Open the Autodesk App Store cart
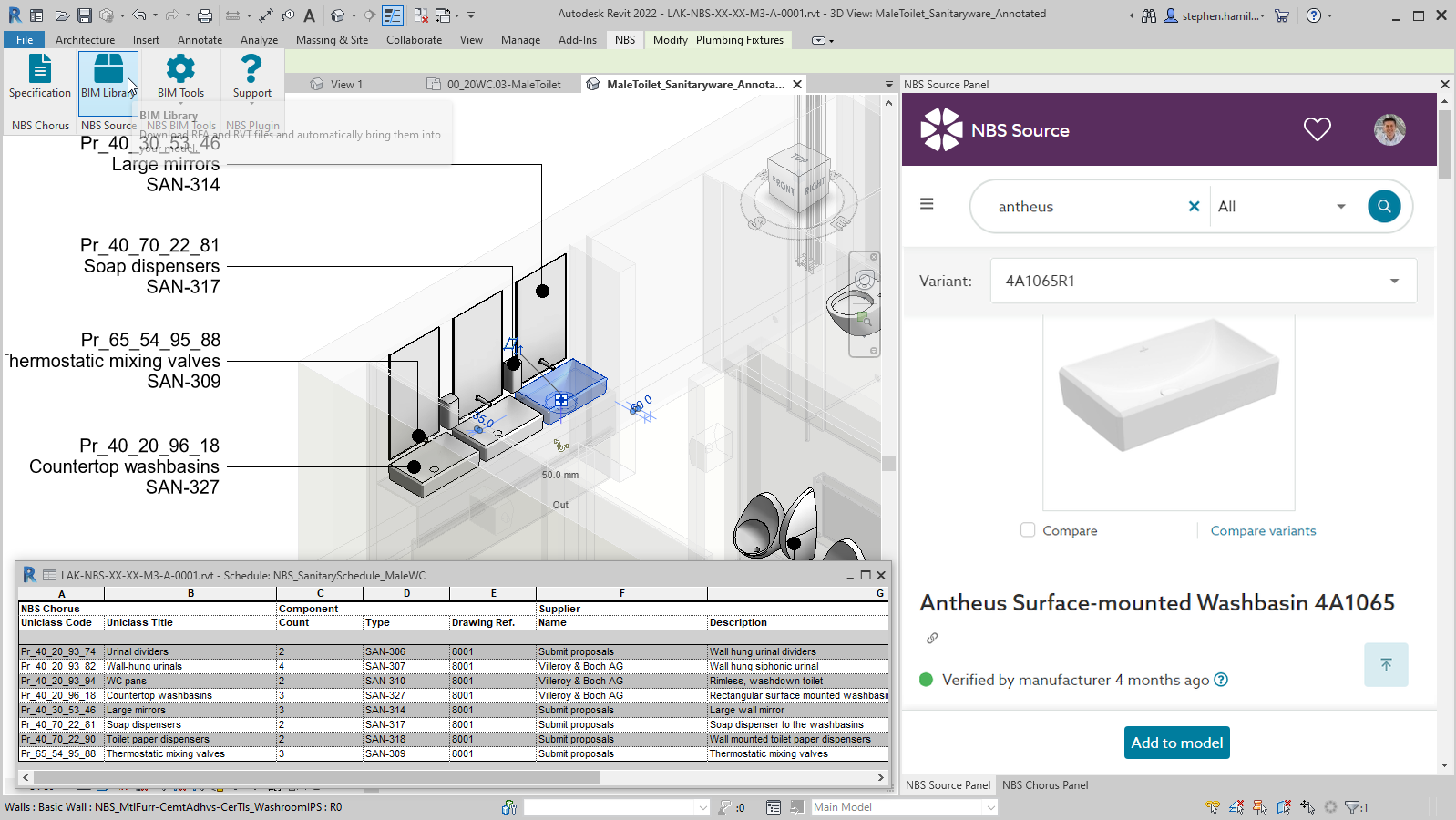The image size is (1456, 820). (x=1282, y=15)
